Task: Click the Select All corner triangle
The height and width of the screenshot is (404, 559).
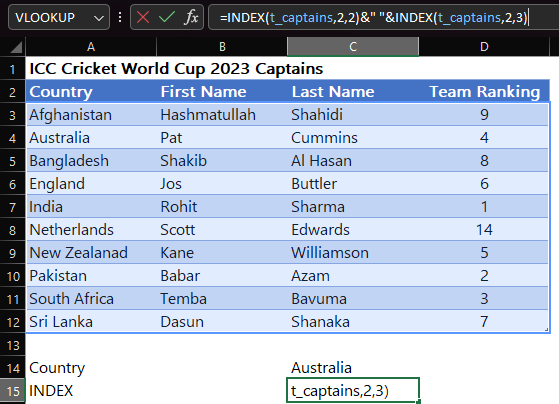Action: pyautogui.click(x=15, y=47)
